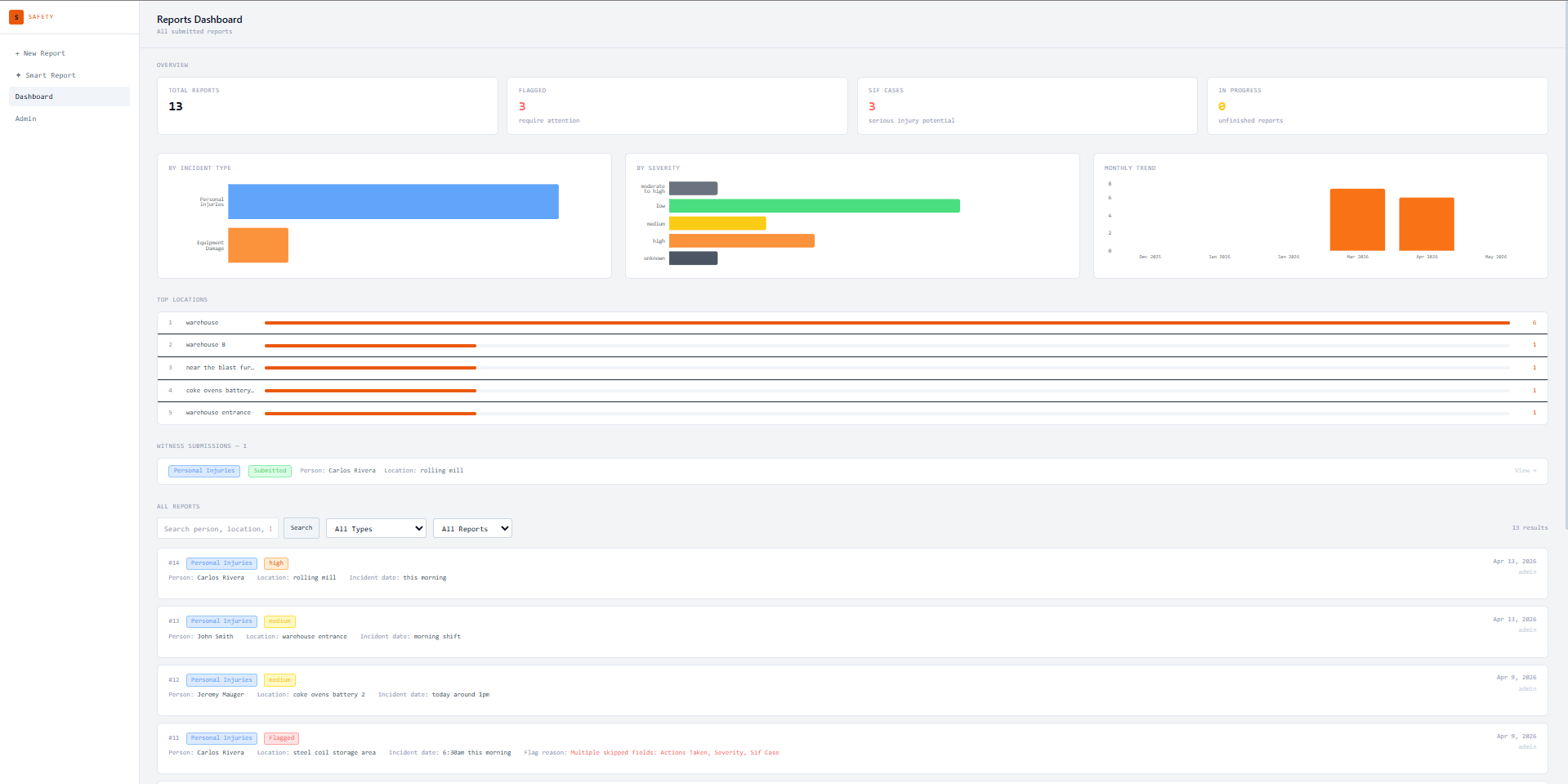The width and height of the screenshot is (1568, 784).
Task: Open the Flagged overview card
Action: [x=677, y=105]
